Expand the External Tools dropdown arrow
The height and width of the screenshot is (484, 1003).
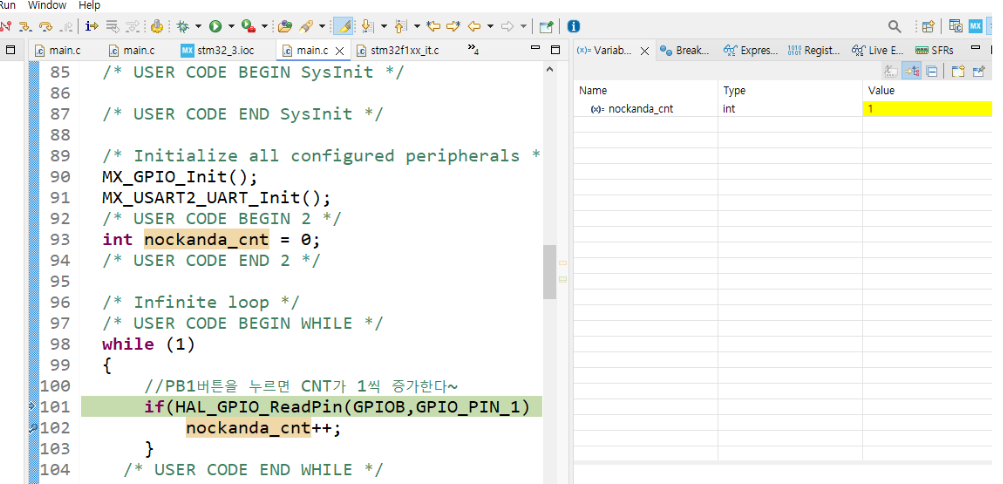click(264, 26)
